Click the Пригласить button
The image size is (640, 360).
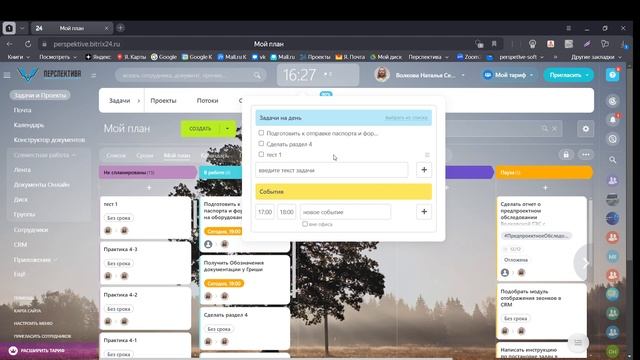click(x=565, y=75)
